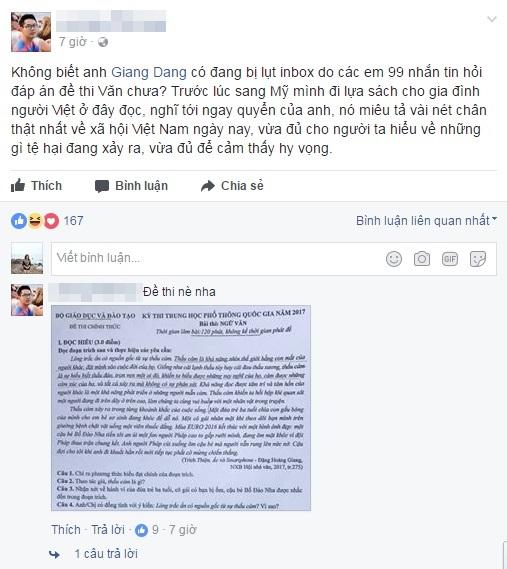Open the Bình luận liên quan nhất sort dropdown
507x569 pixels.
pos(426,221)
